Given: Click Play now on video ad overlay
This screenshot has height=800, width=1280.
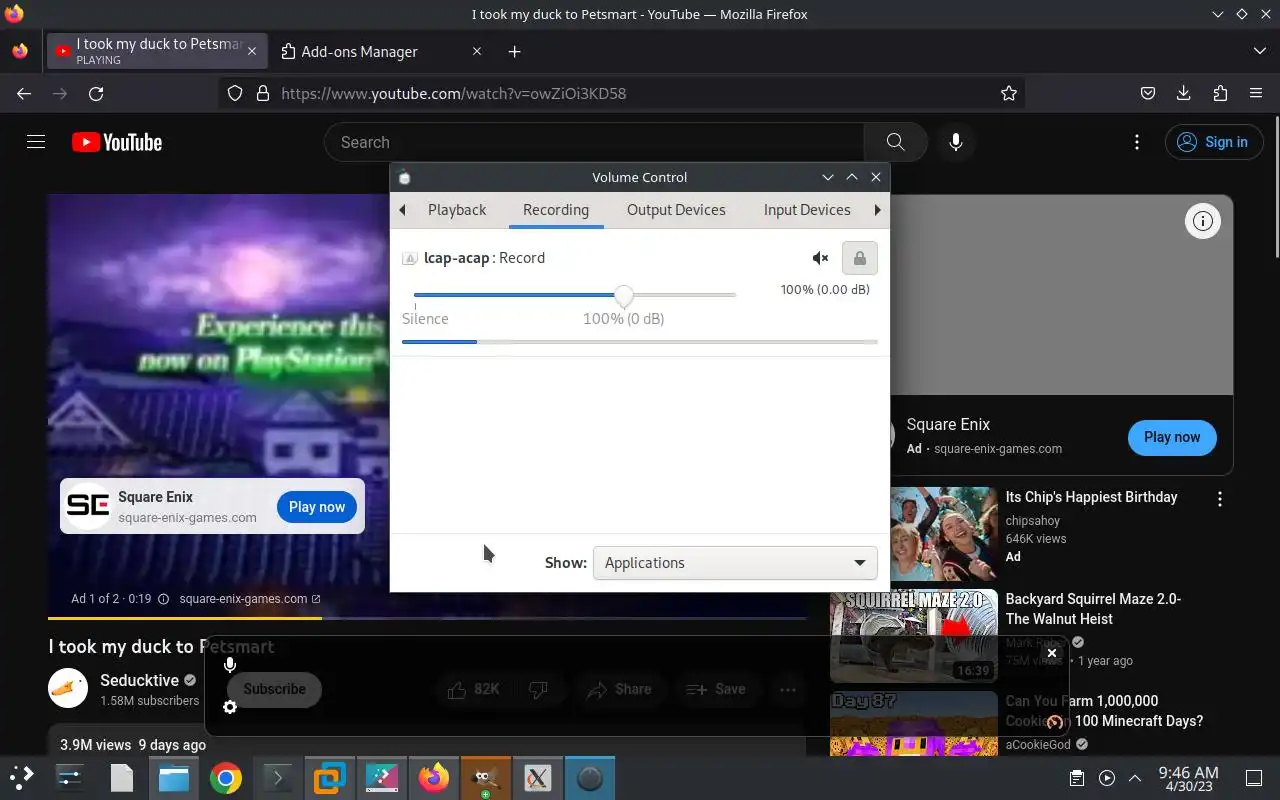Looking at the screenshot, I should point(317,507).
